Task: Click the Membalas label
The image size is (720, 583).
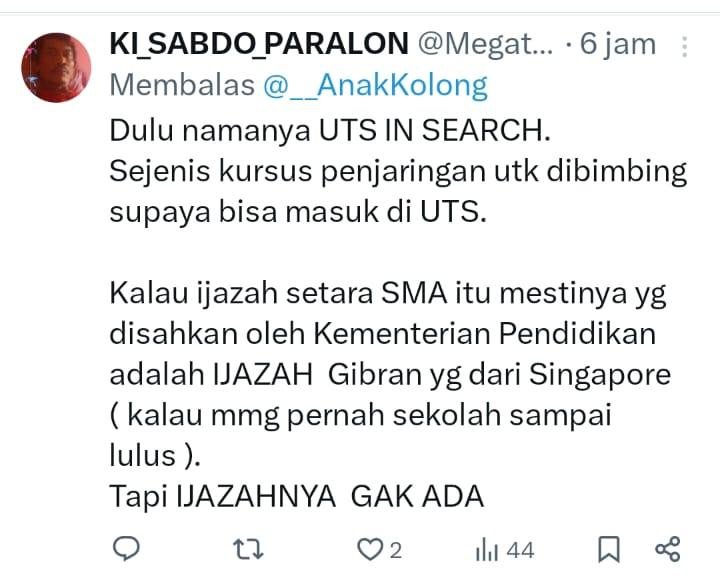Action: 182,85
